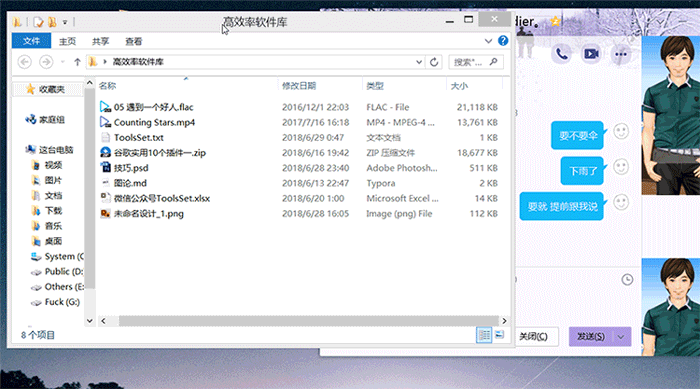The height and width of the screenshot is (389, 700).
Task: Click the voice call phone icon in chat window
Action: pyautogui.click(x=561, y=54)
